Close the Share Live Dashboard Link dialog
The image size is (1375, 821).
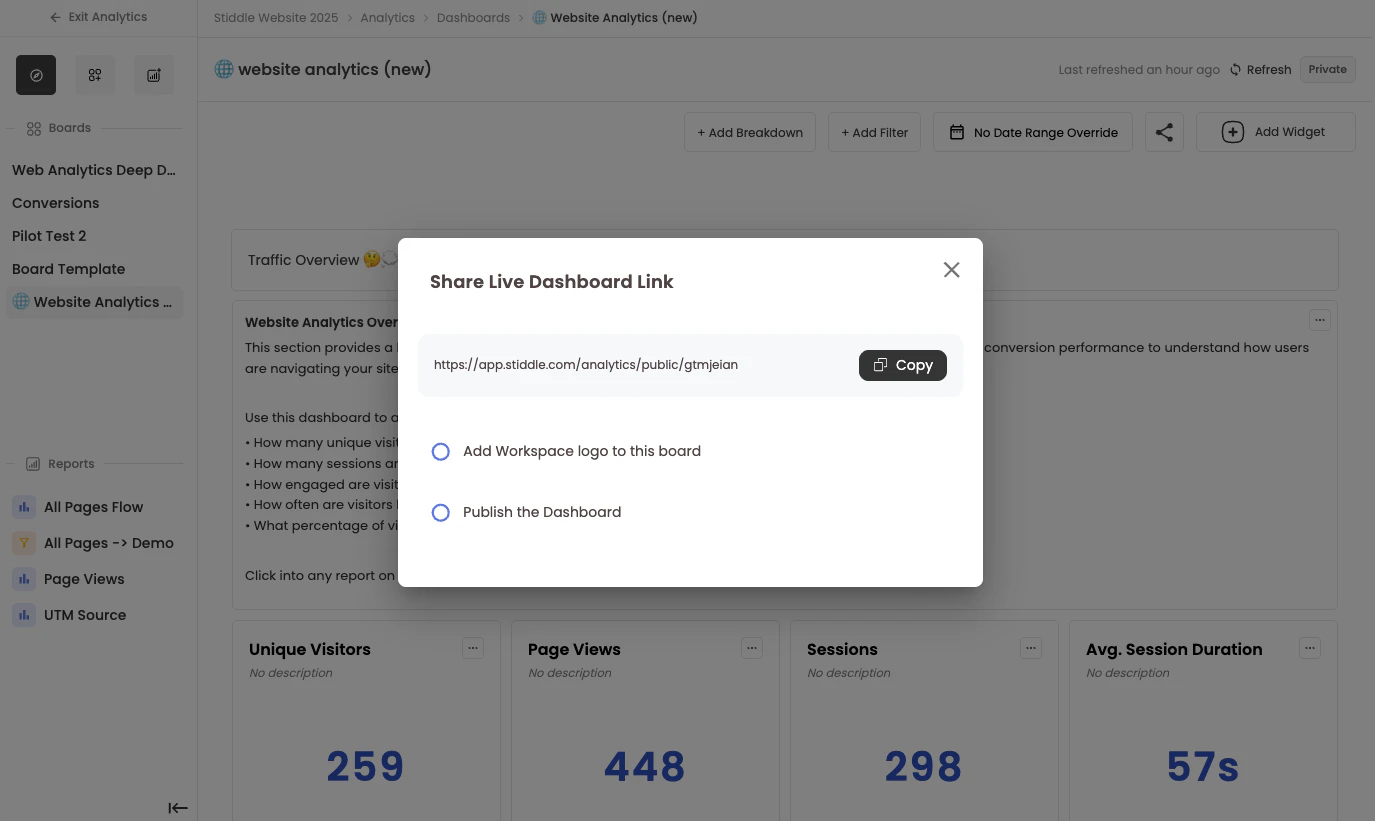[951, 270]
